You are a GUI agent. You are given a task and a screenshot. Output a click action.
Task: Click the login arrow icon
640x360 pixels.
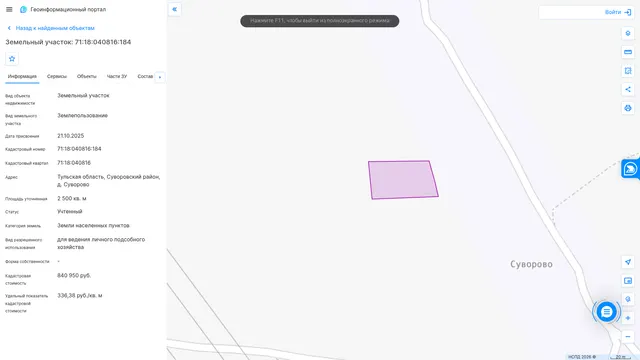click(x=628, y=12)
